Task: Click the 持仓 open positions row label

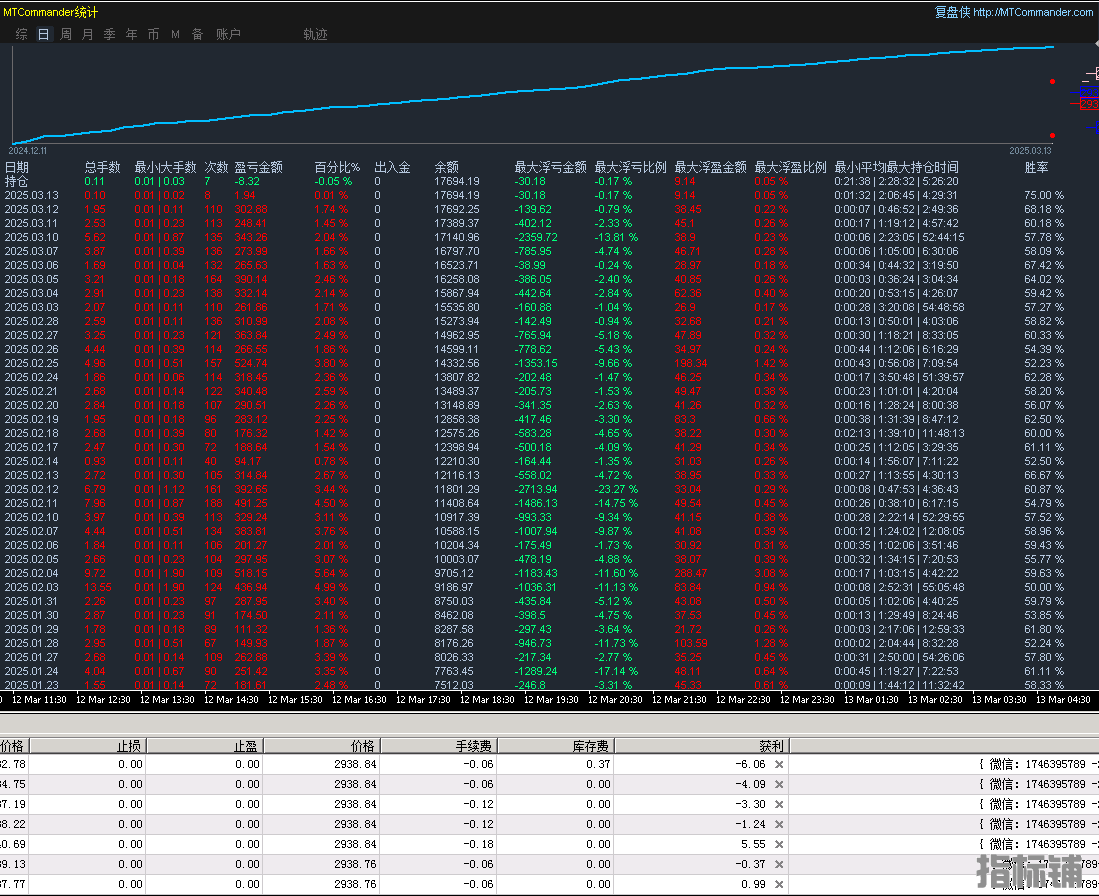Action: coord(17,181)
